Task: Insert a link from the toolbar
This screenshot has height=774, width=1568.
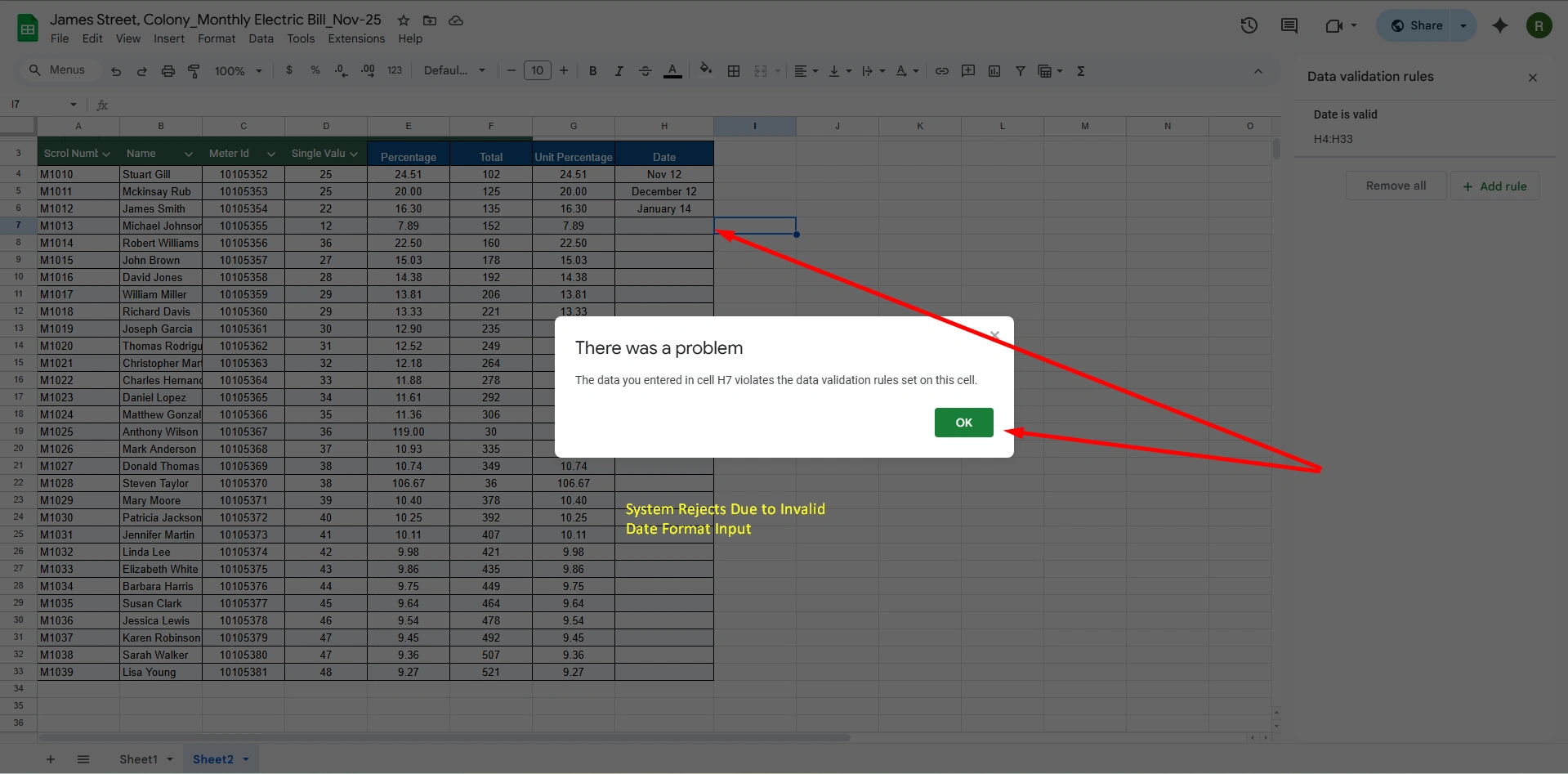Action: [941, 71]
